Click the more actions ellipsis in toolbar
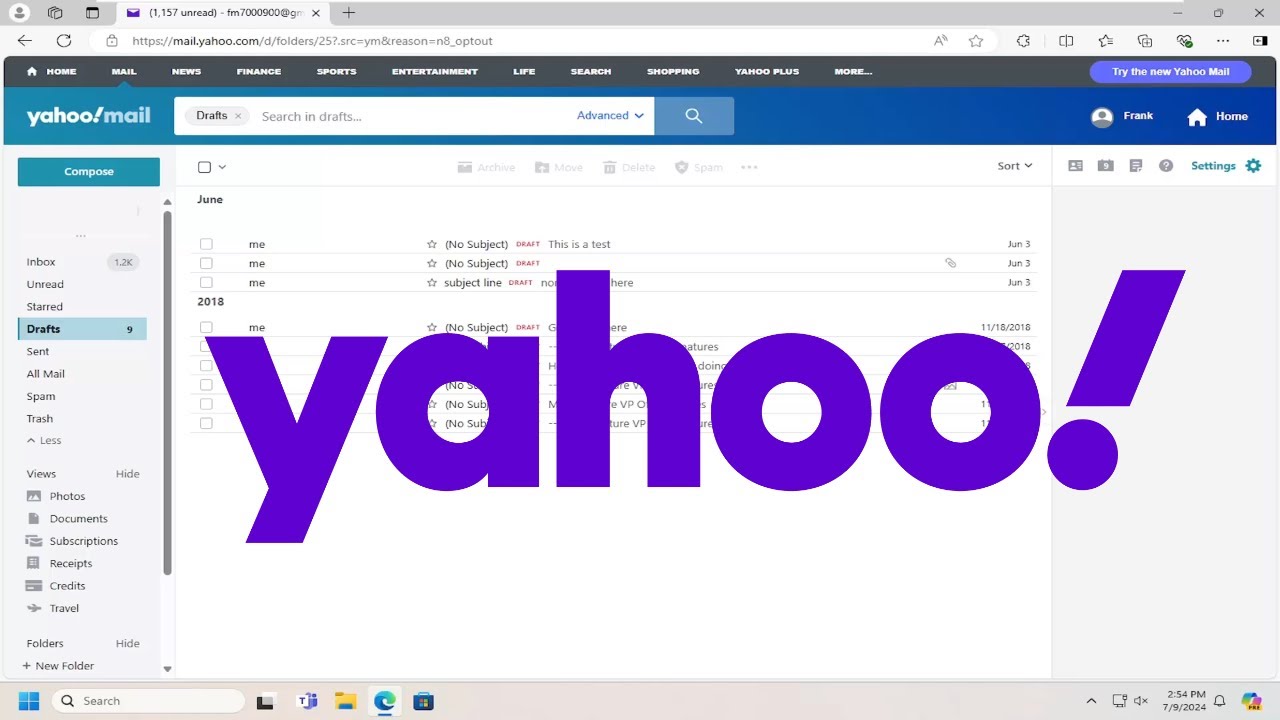1280x720 pixels. click(749, 167)
